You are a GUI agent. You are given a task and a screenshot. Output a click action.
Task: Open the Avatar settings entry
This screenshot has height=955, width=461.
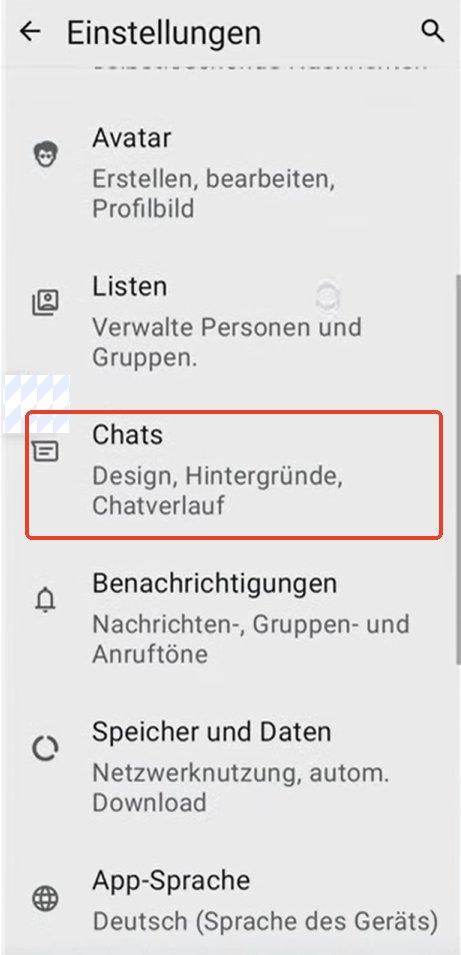[x=230, y=173]
